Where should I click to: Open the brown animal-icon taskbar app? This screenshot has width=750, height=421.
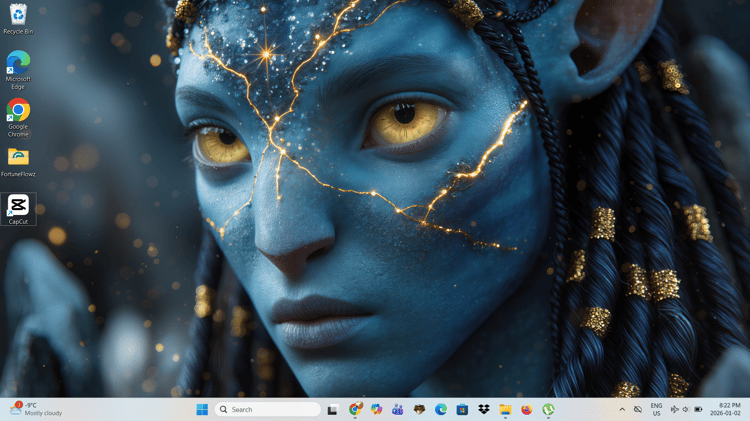(419, 410)
